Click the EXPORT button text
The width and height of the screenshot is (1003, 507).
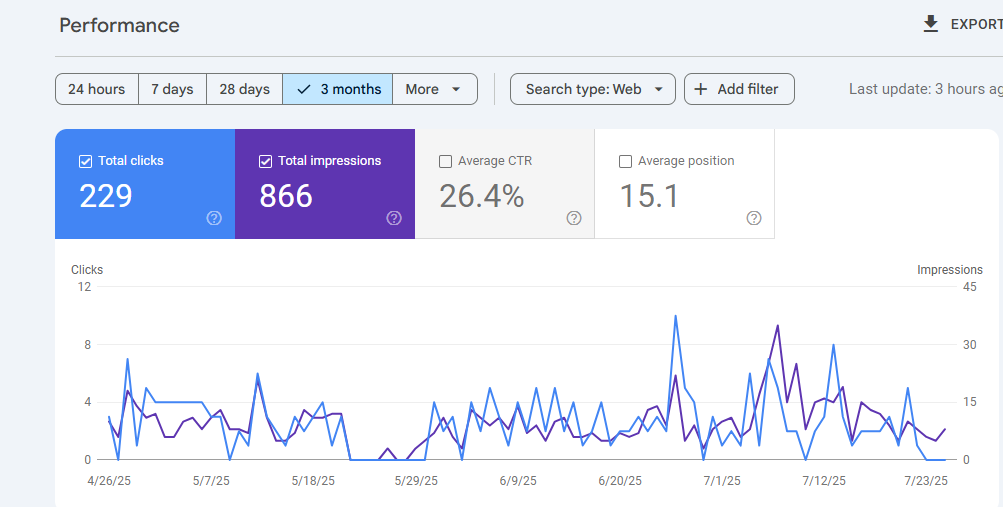click(x=976, y=24)
